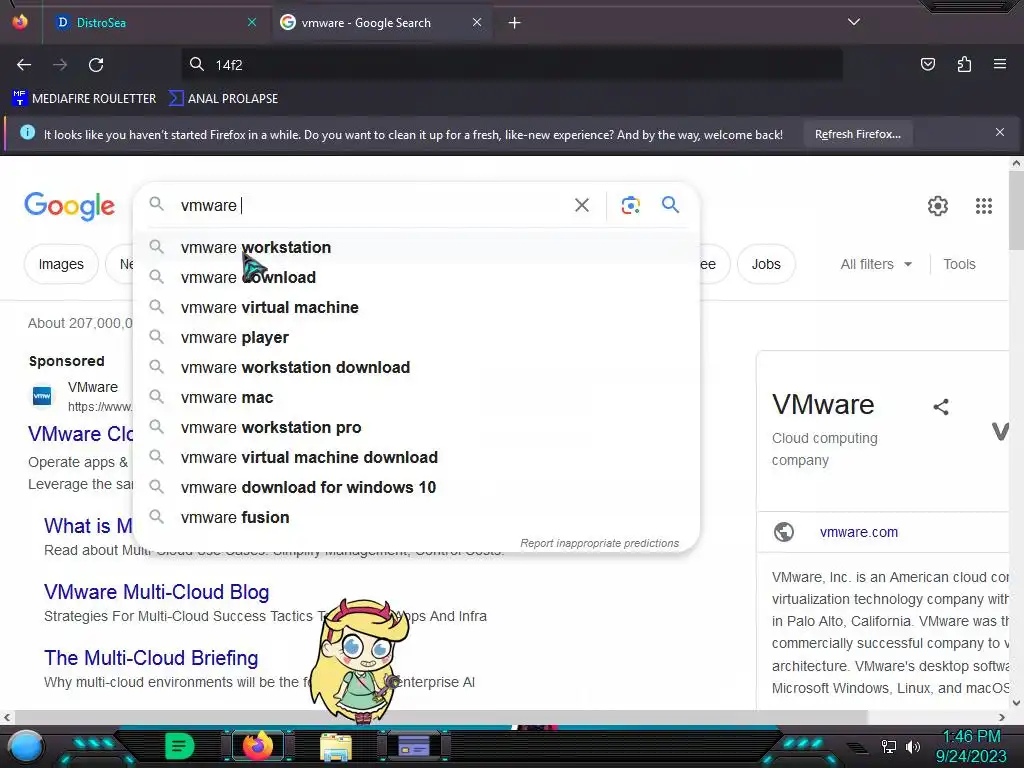Screen dimensions: 1024x768
Task: Select suggestion vmware download for windows 10
Action: tap(416, 488)
